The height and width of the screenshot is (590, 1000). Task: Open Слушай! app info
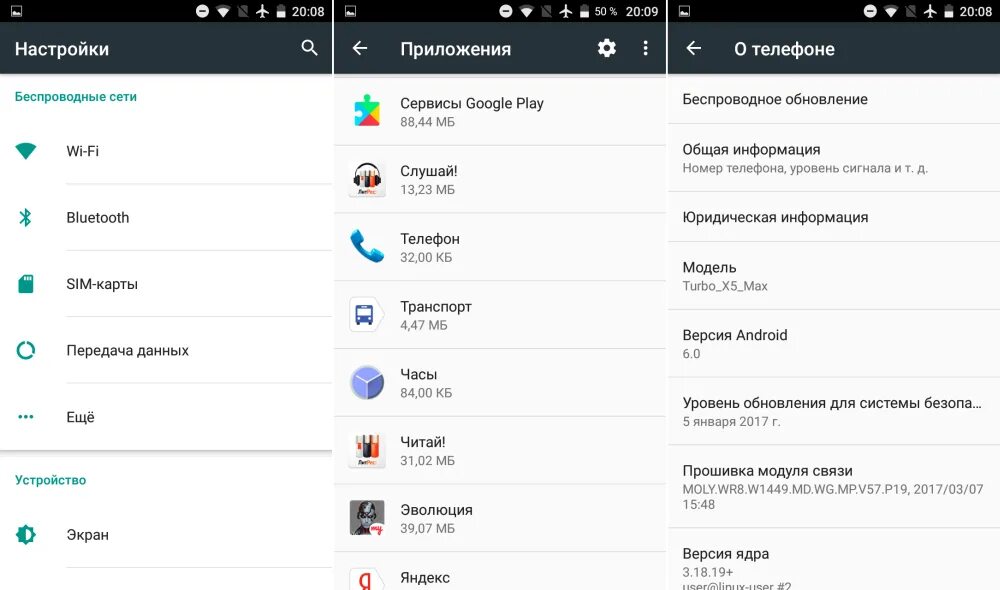(500, 179)
